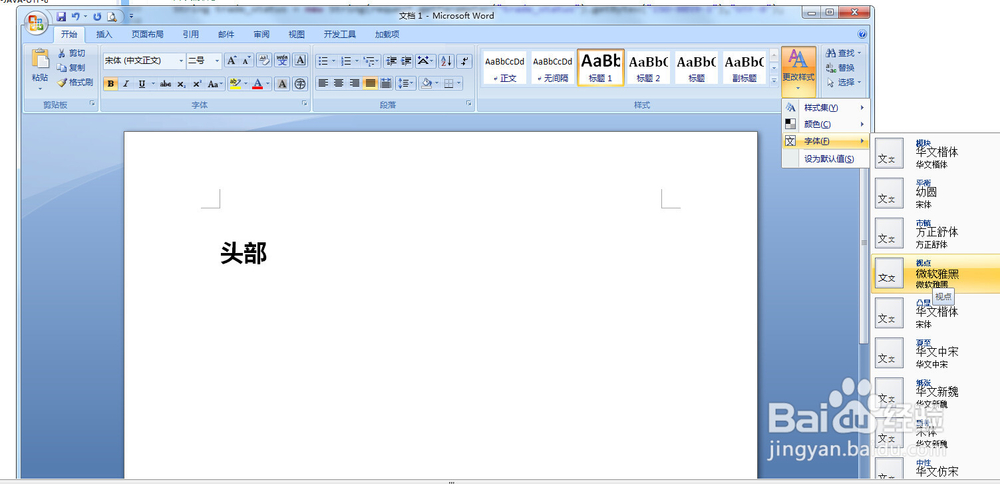Open the 审阅 (Review) tab

tap(261, 34)
